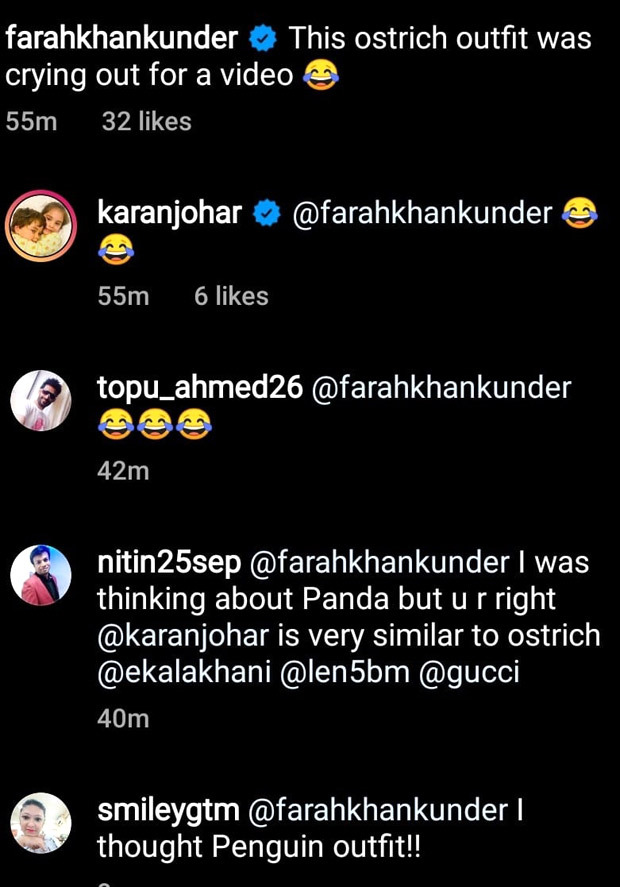
Task: Open farahkhankunder username at the top
Action: 122,39
